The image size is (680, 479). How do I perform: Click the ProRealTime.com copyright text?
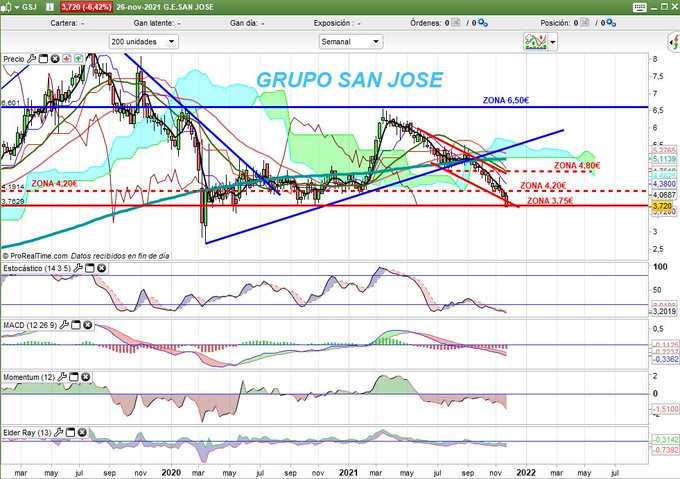pyautogui.click(x=35, y=256)
